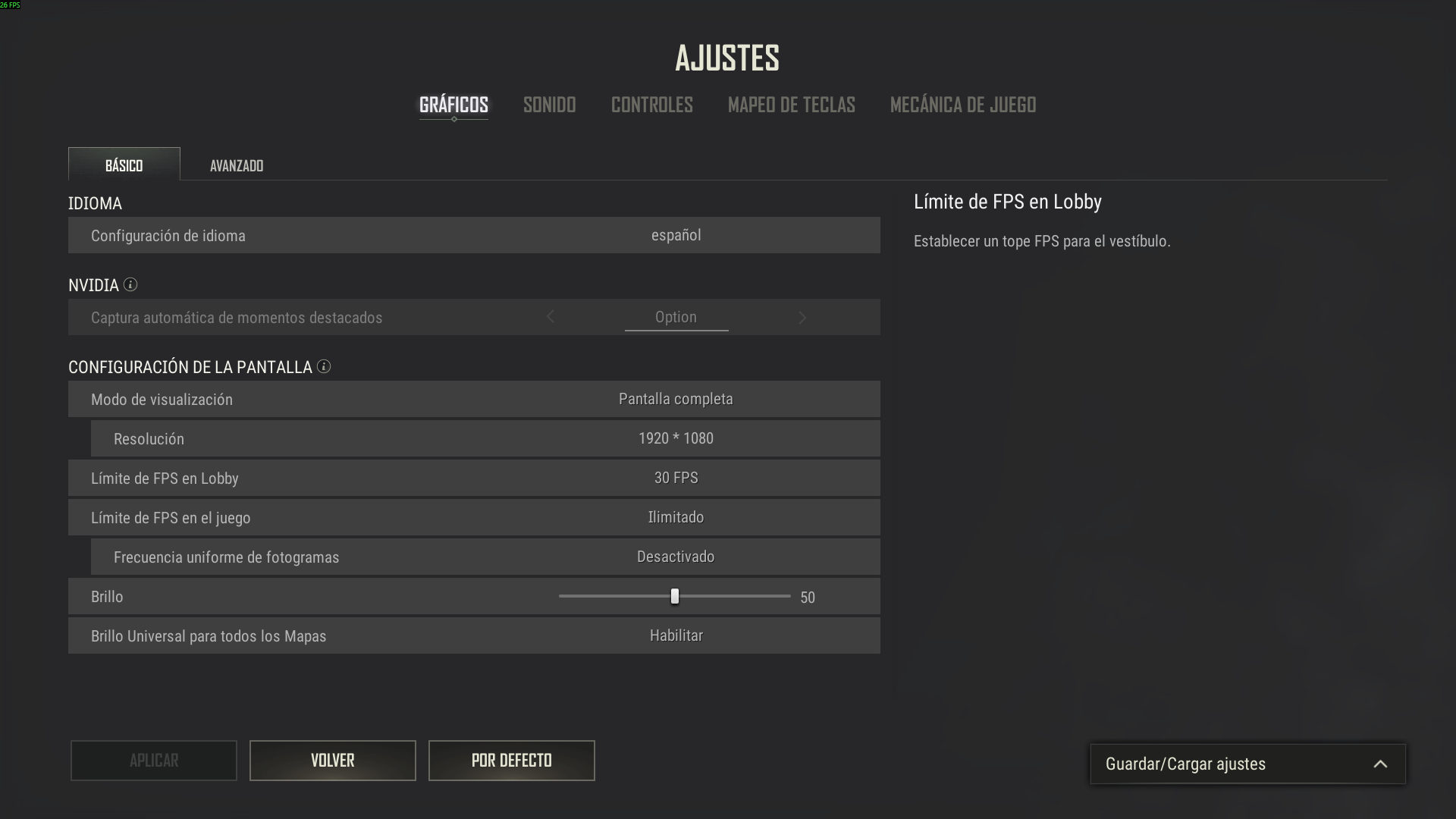Open the 1920 * 1080 resolution dropdown
This screenshot has height=819, width=1456.
pyautogui.click(x=676, y=438)
